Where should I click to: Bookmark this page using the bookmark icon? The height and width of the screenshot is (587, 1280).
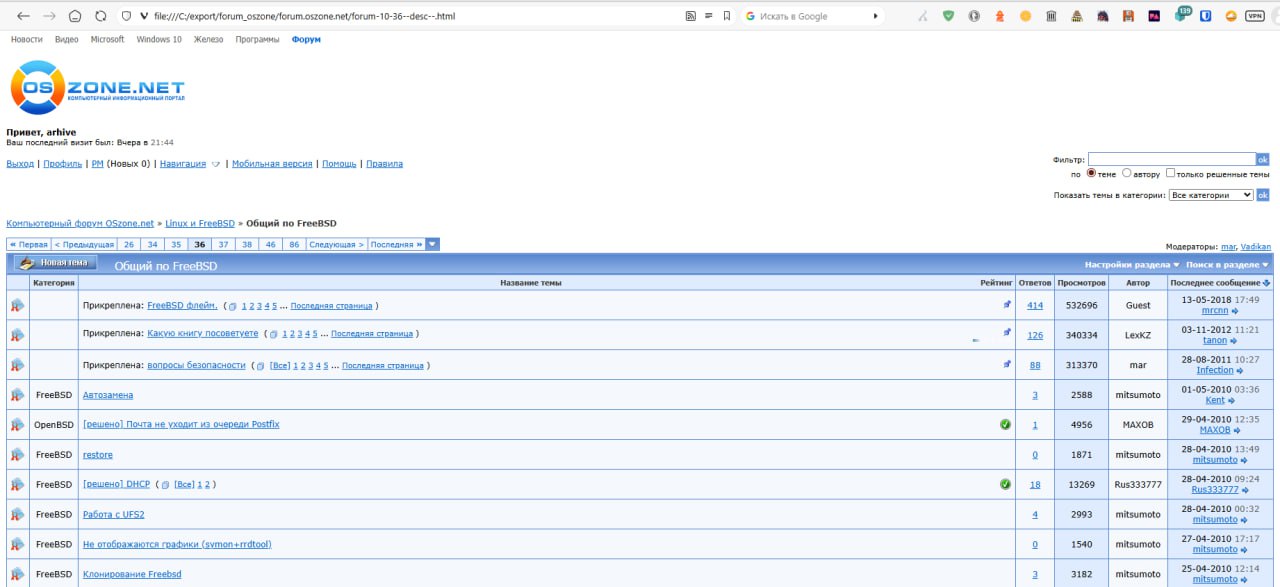click(x=726, y=16)
